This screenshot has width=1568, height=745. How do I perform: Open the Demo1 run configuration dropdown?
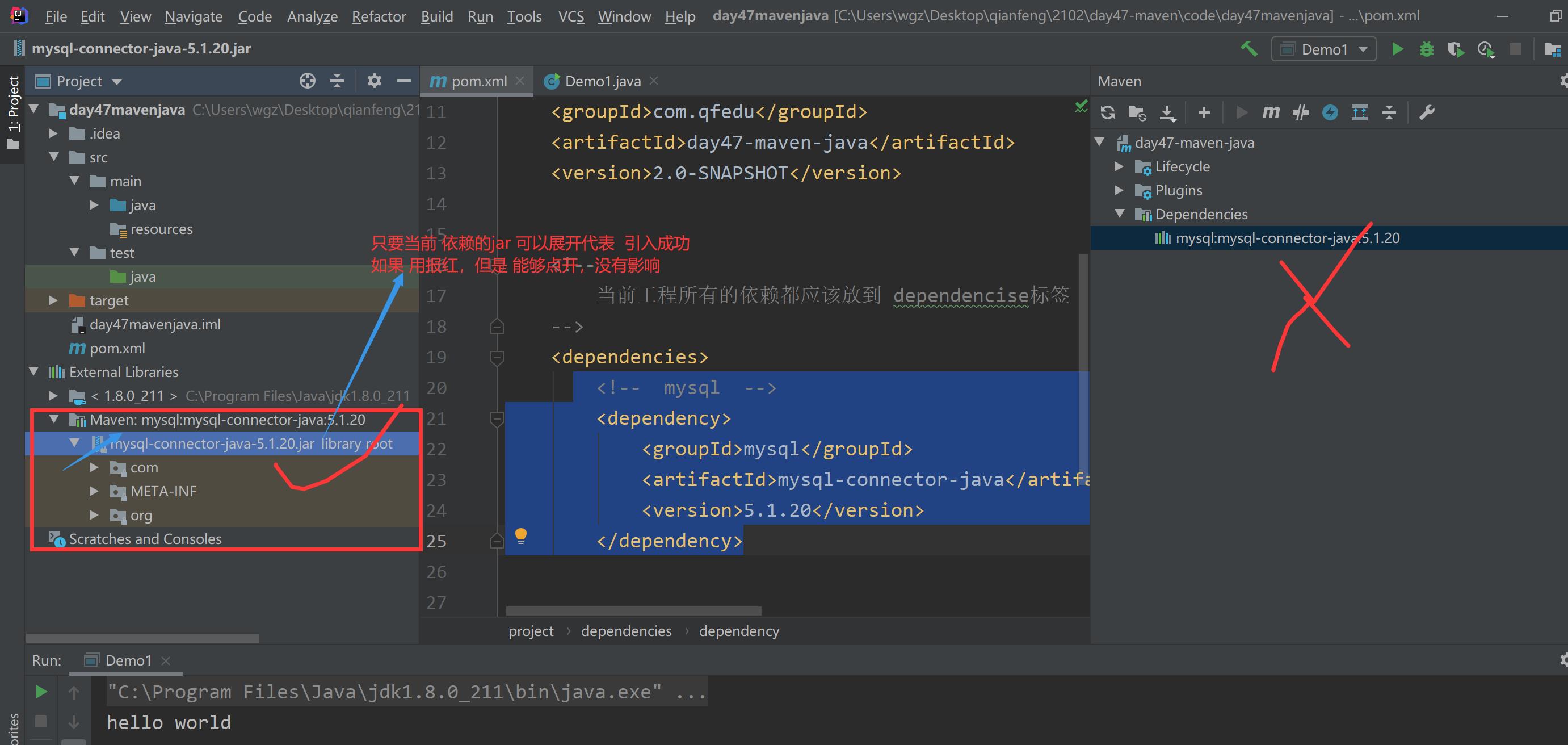(1324, 49)
